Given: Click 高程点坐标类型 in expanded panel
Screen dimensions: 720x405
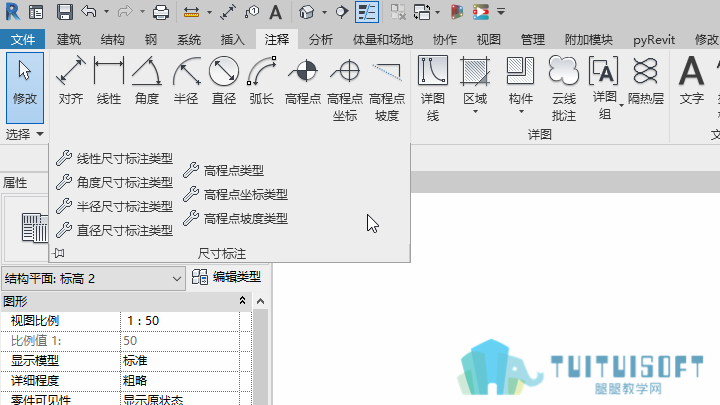Looking at the screenshot, I should [236, 194].
